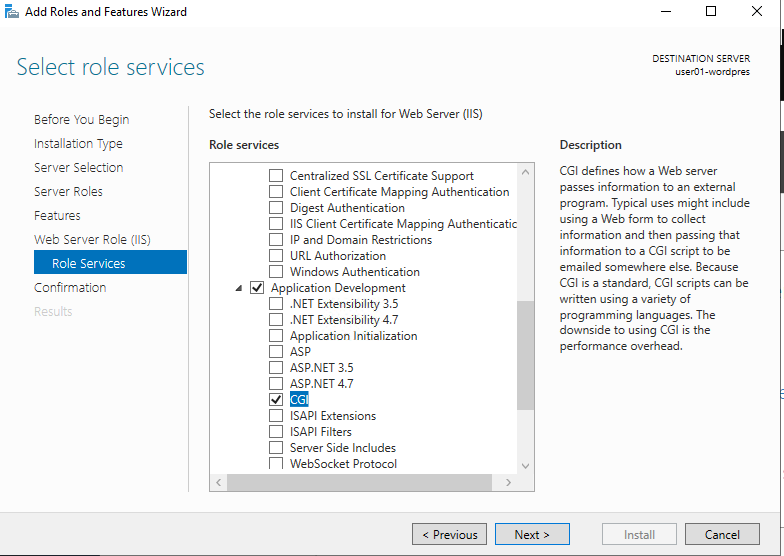Go to Before You Begin step
The image size is (784, 556).
coord(82,120)
